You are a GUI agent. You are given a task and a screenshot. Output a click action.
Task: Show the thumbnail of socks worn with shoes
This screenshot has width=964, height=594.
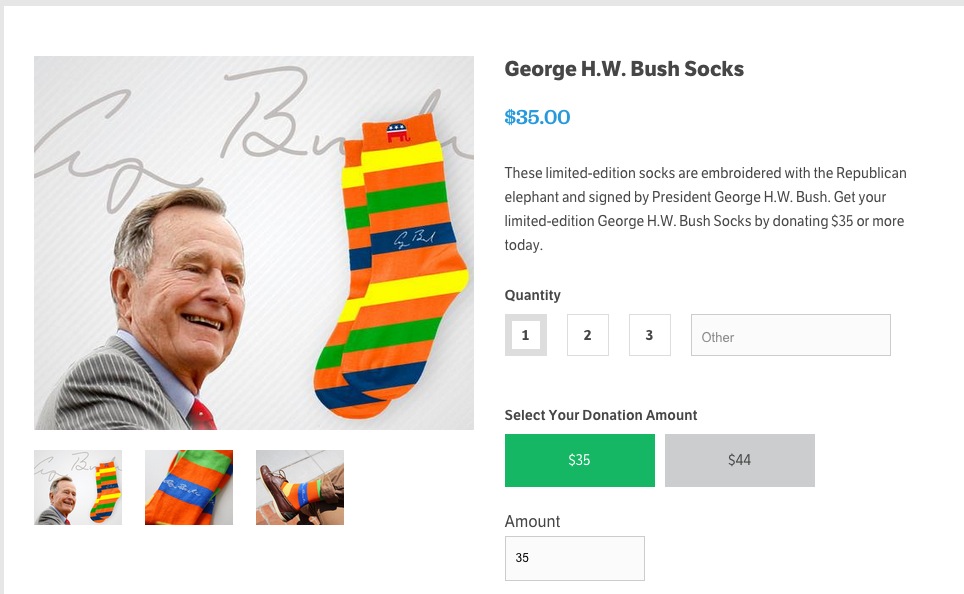[300, 487]
